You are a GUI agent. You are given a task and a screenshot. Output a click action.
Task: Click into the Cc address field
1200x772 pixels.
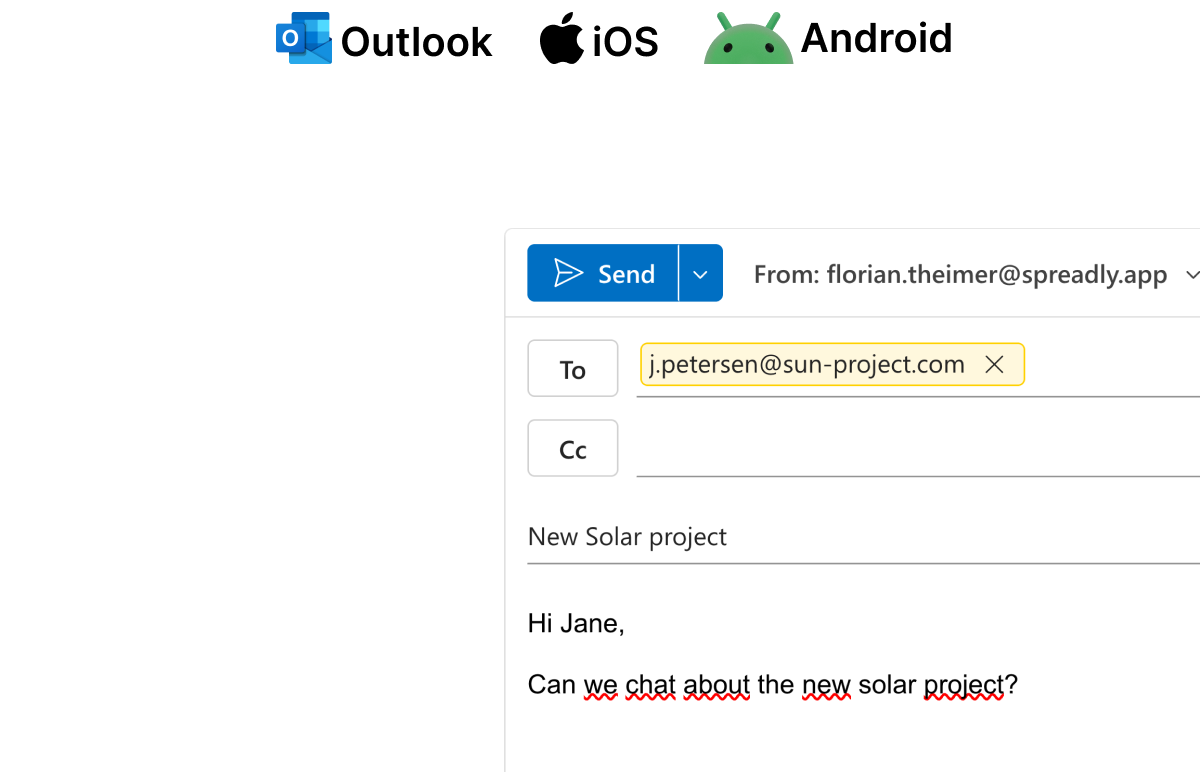(x=918, y=449)
